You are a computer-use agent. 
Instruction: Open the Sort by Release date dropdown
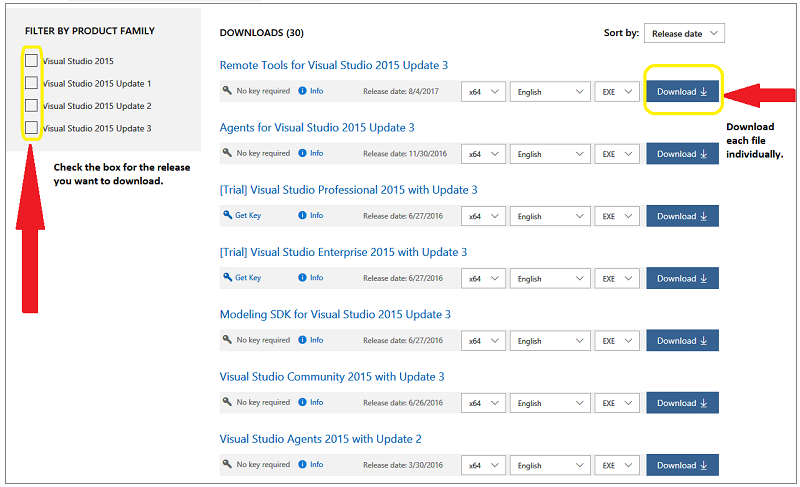(x=684, y=33)
